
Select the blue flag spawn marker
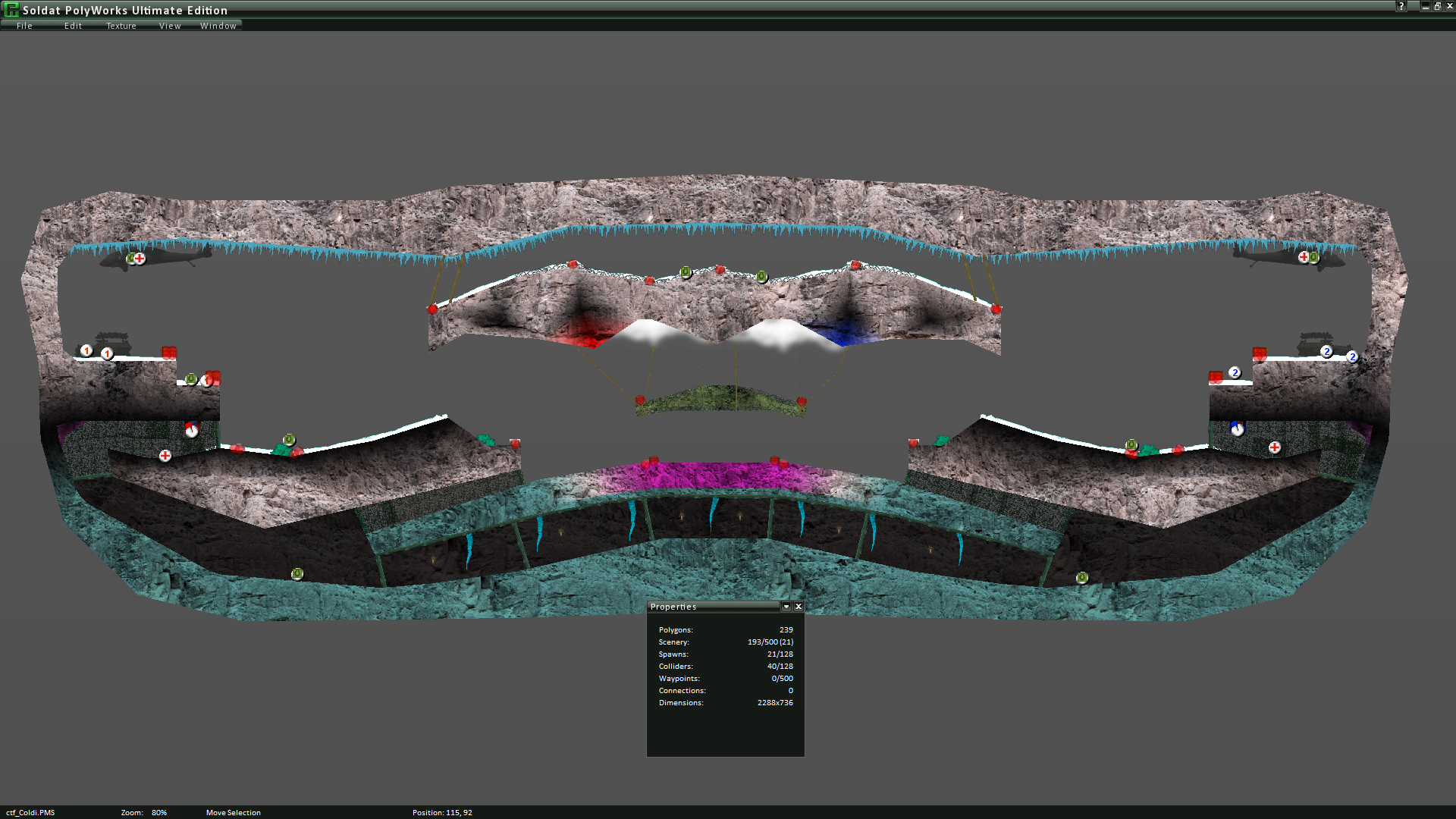point(1237,428)
